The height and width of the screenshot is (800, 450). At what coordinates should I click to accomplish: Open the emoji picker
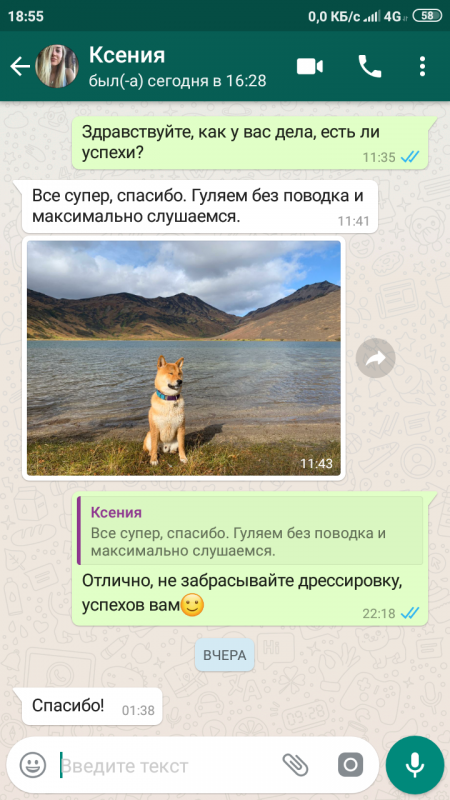coord(33,765)
